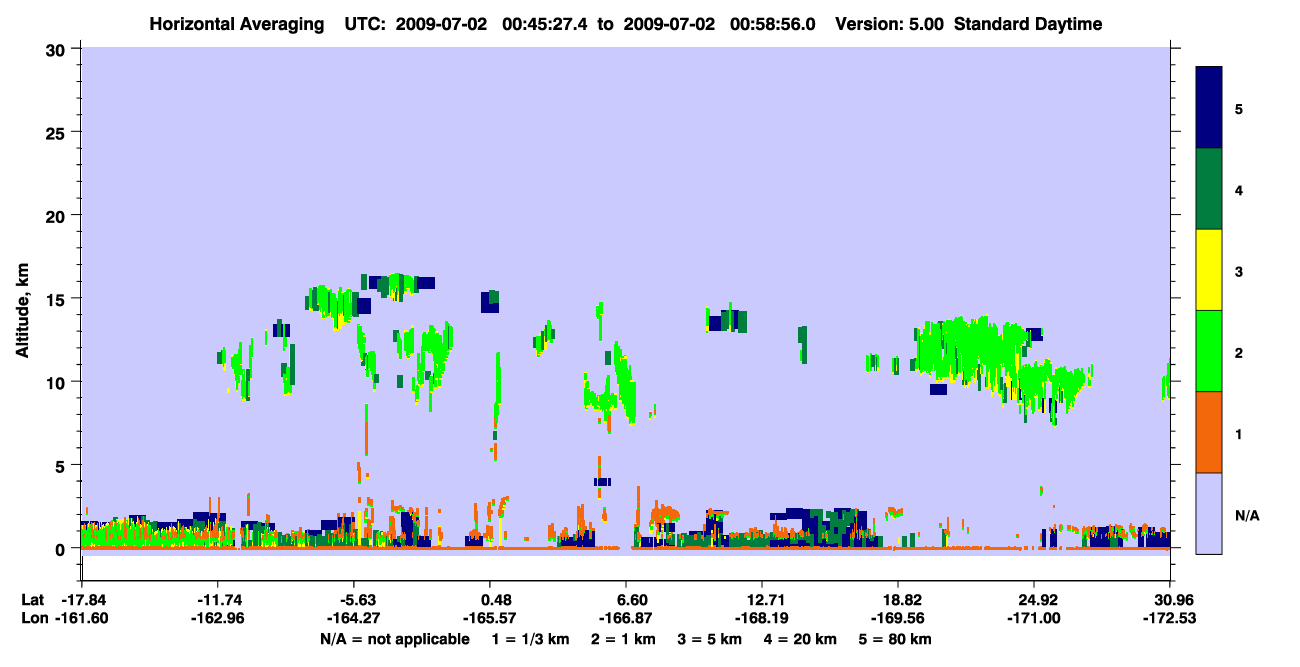The height and width of the screenshot is (667, 1300).
Task: Click the 'Lon' row label
Action: [34, 619]
